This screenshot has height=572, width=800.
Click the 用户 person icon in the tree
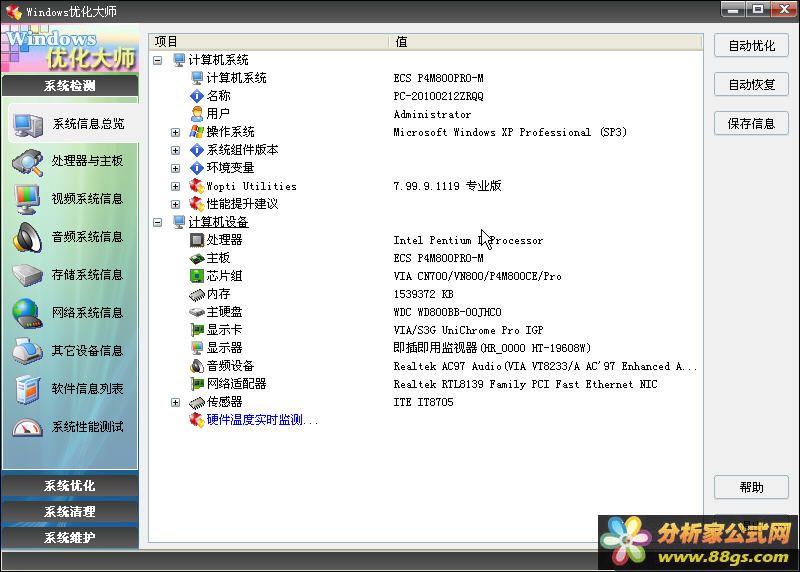point(196,114)
